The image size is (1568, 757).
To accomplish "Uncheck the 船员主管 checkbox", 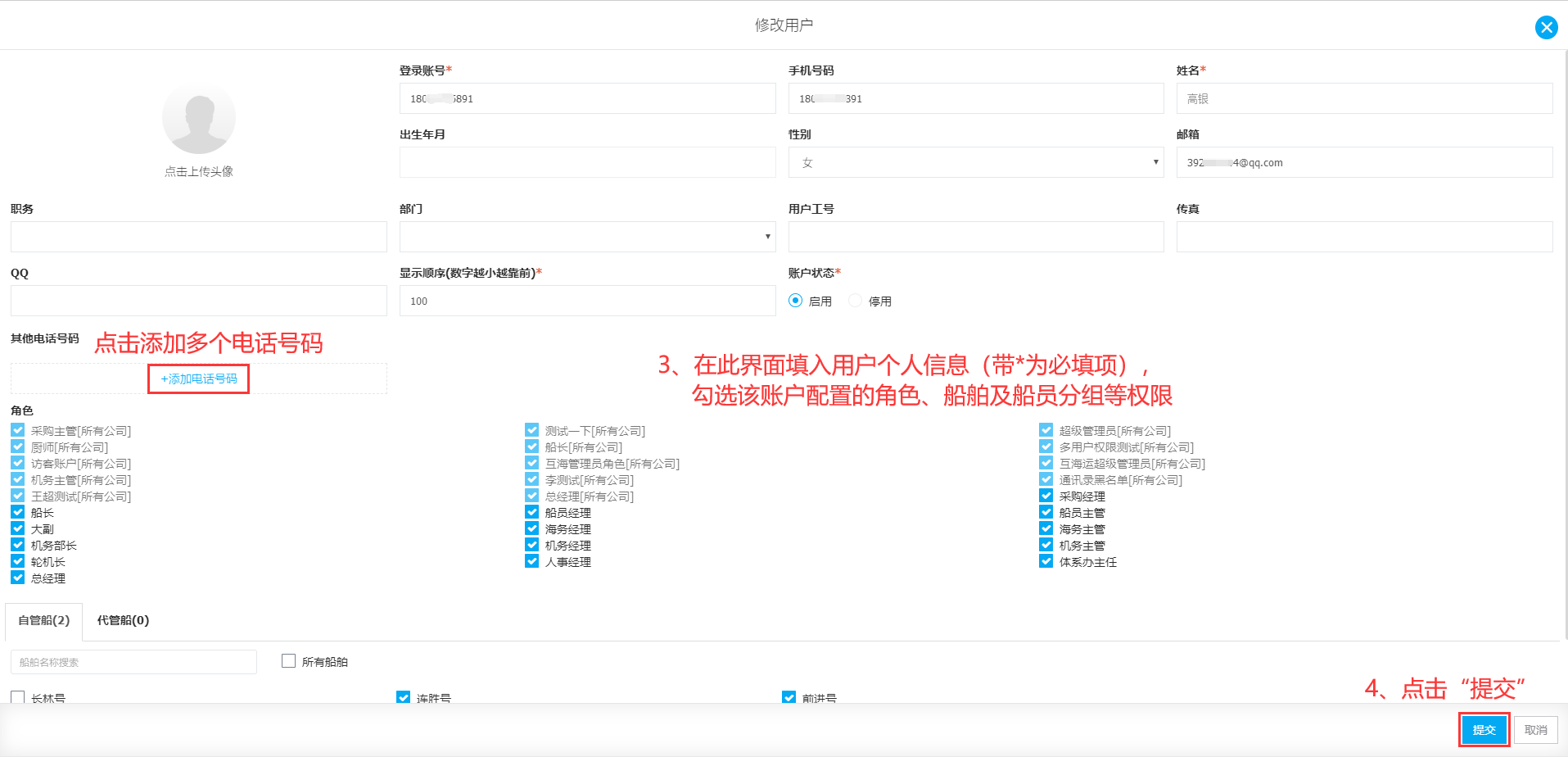I will coord(1046,512).
